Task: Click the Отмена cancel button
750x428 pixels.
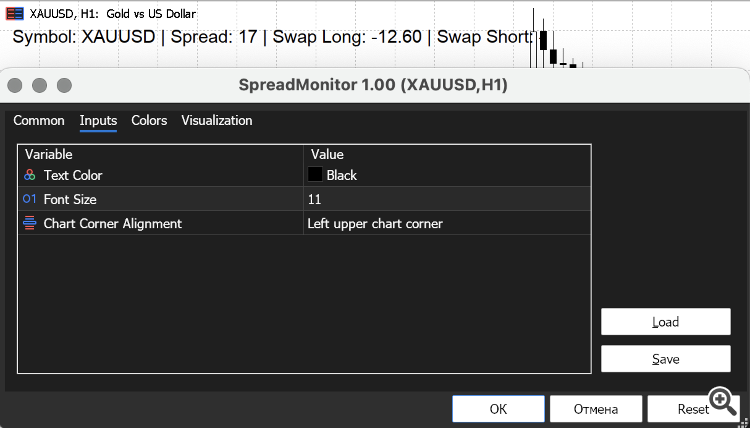Action: 596,409
